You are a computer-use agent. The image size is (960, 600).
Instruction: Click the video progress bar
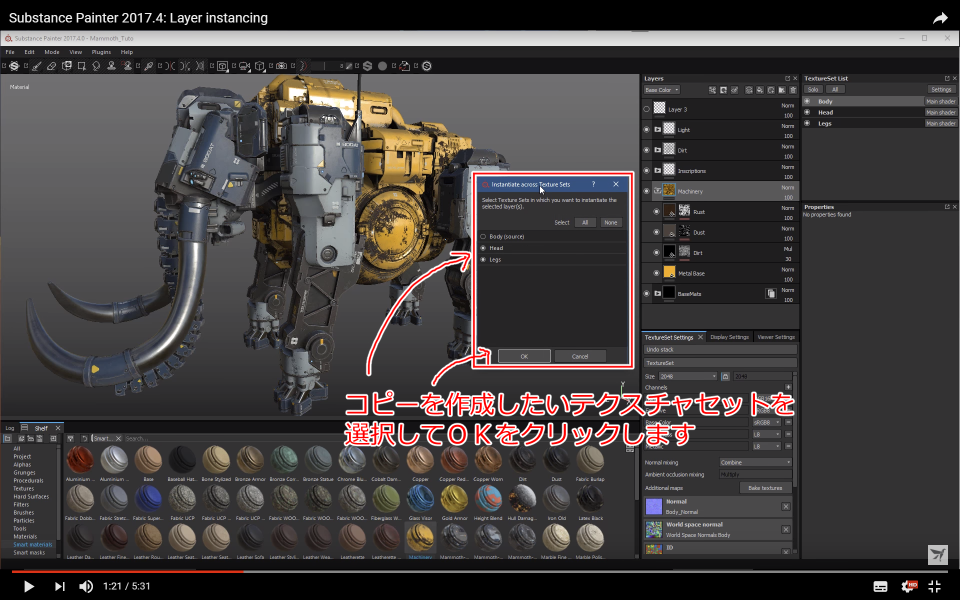click(x=479, y=571)
